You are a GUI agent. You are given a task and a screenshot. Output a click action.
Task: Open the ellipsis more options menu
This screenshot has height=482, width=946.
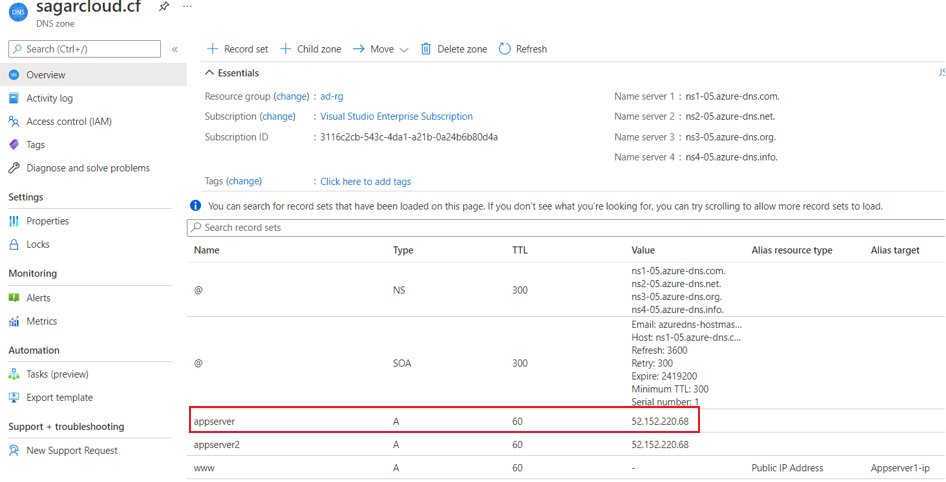(187, 7)
